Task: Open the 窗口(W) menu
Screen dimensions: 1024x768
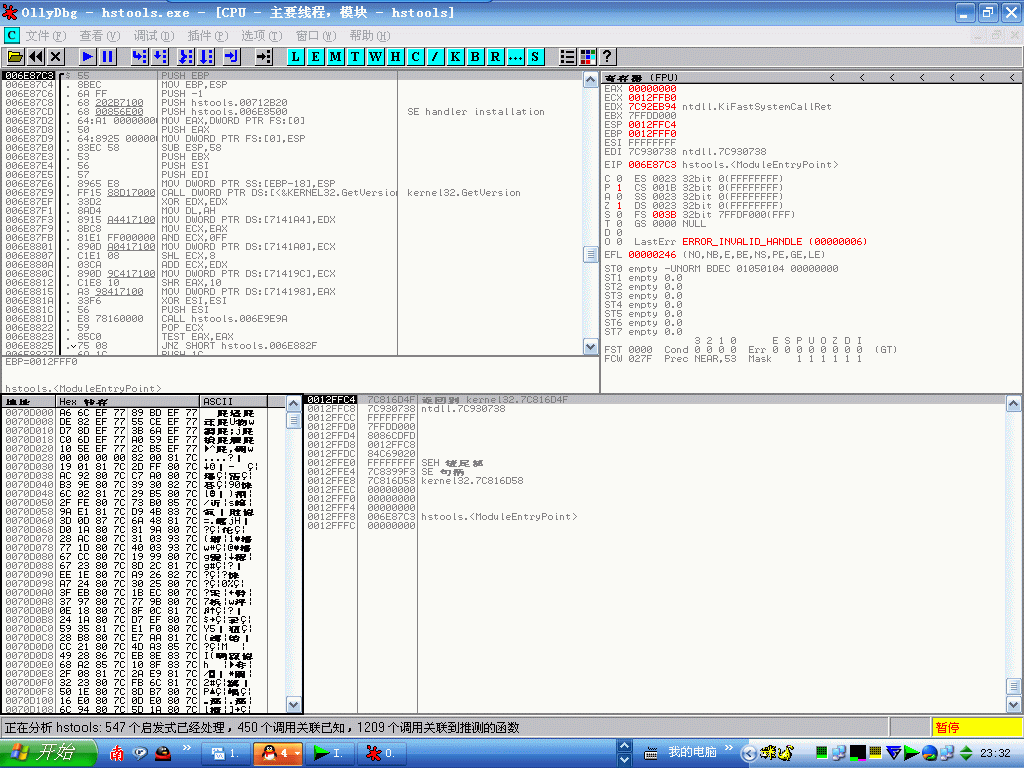Action: 316,35
